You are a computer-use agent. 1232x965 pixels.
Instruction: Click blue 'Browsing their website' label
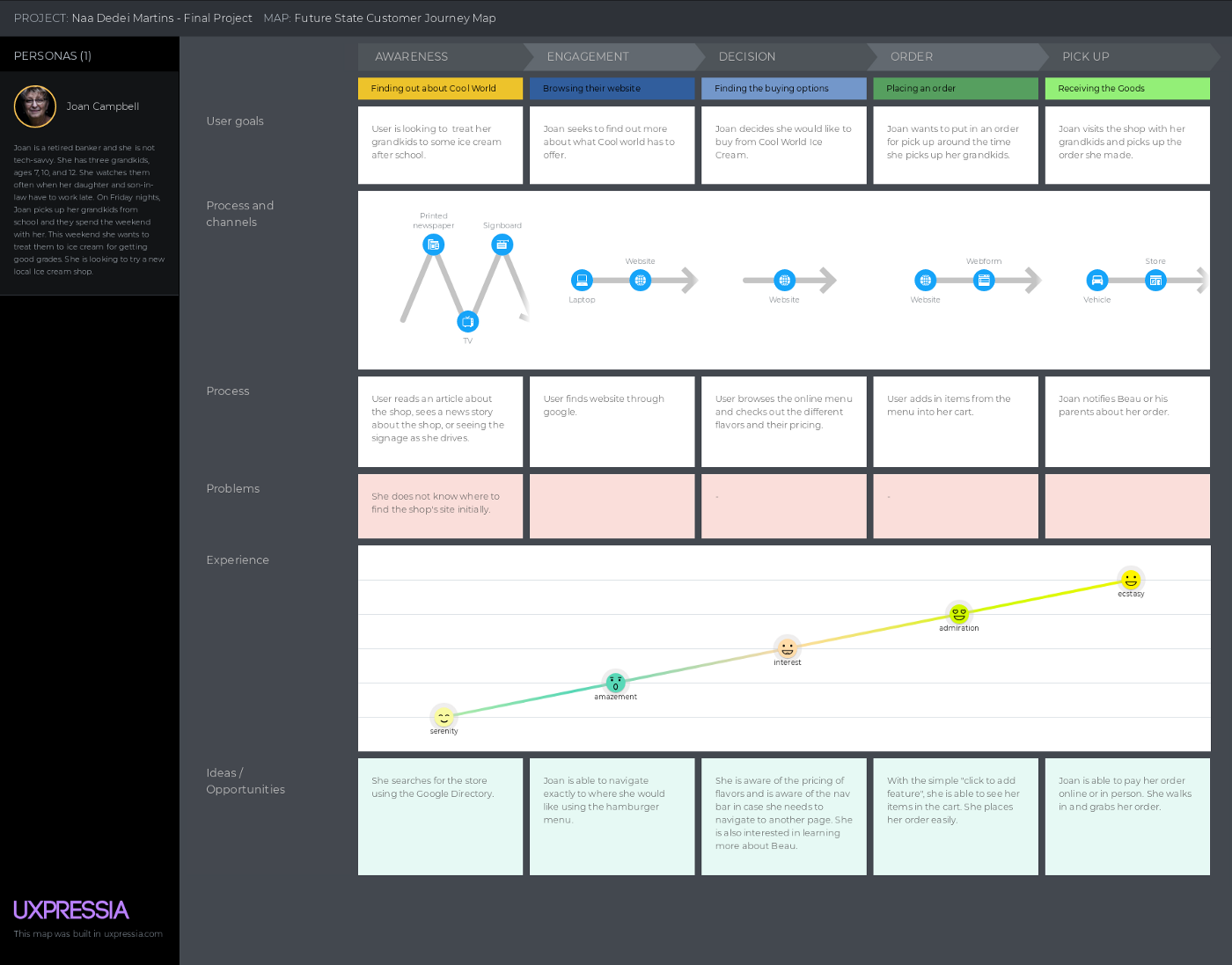point(612,88)
